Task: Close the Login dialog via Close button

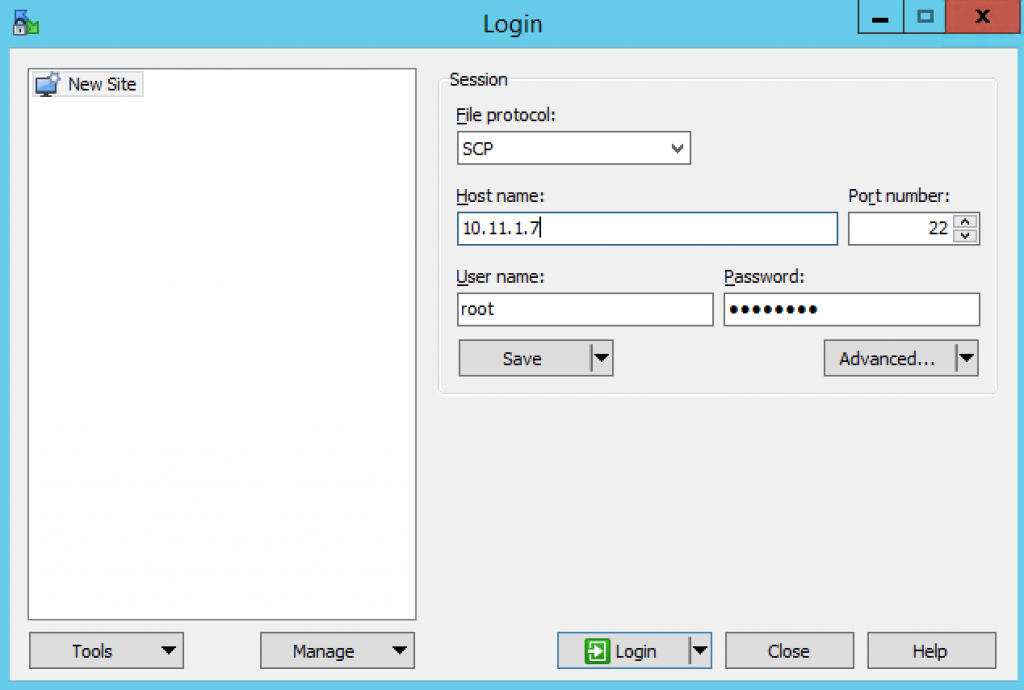Action: click(x=789, y=651)
